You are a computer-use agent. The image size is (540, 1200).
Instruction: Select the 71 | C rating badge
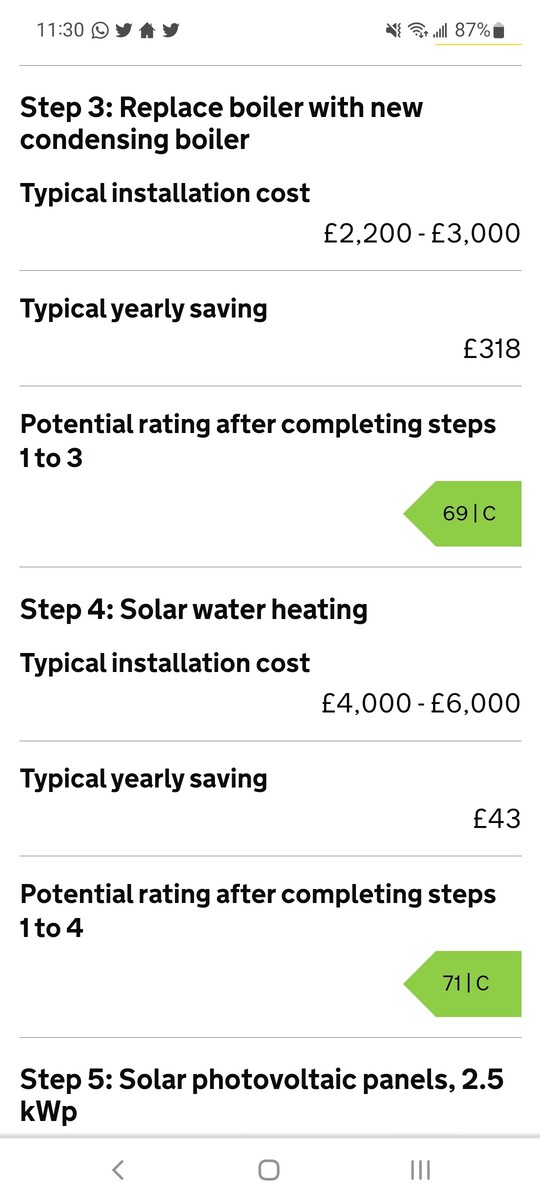pyautogui.click(x=463, y=984)
